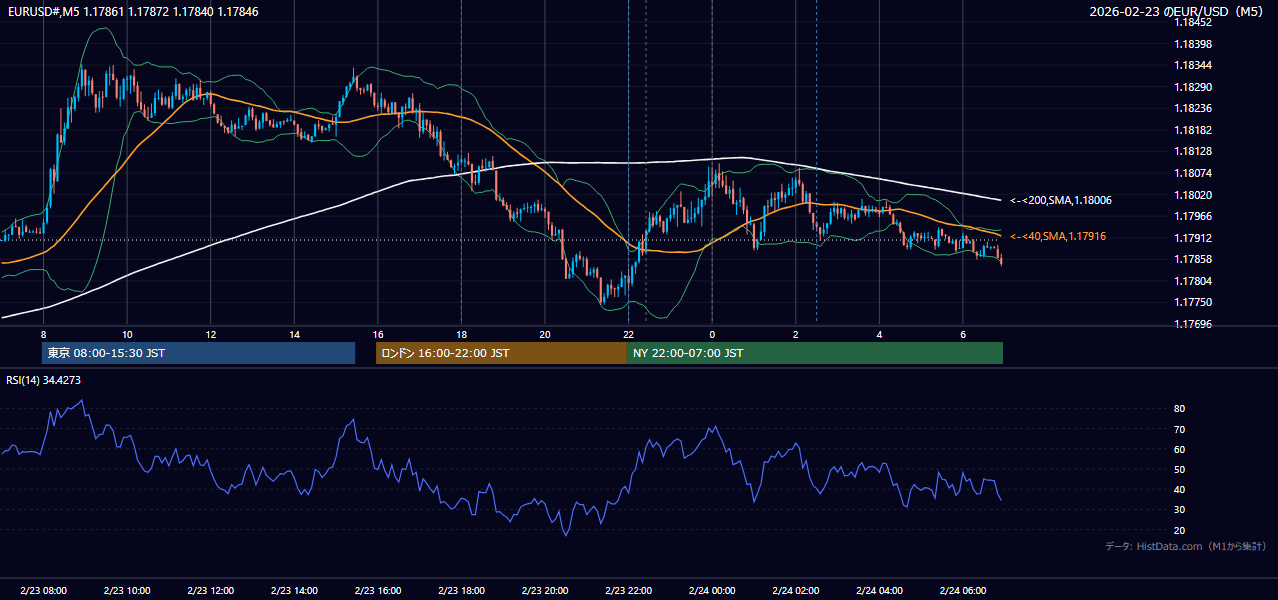Click the 2/23 16:00 date label
This screenshot has width=1278, height=600.
tap(378, 591)
